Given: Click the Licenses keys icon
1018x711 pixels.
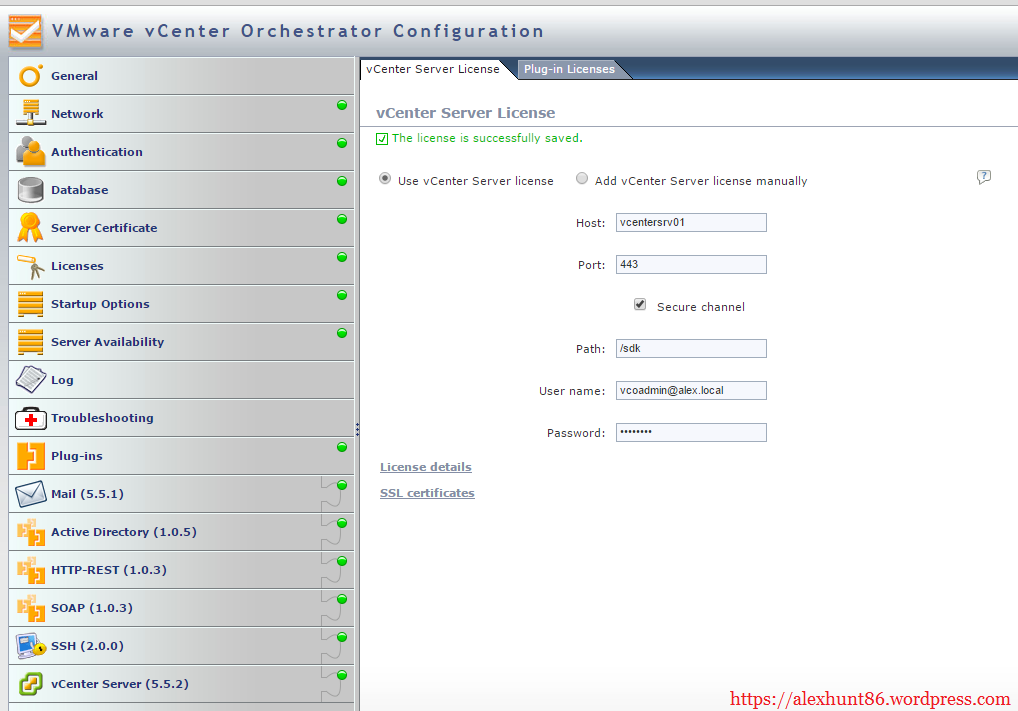Looking at the screenshot, I should [x=31, y=266].
